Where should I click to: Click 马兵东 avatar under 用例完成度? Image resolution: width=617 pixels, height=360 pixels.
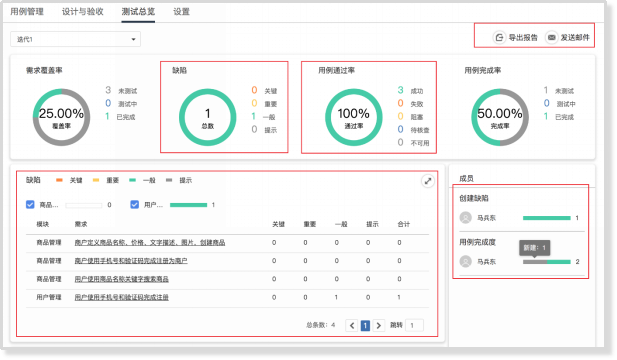pos(466,261)
